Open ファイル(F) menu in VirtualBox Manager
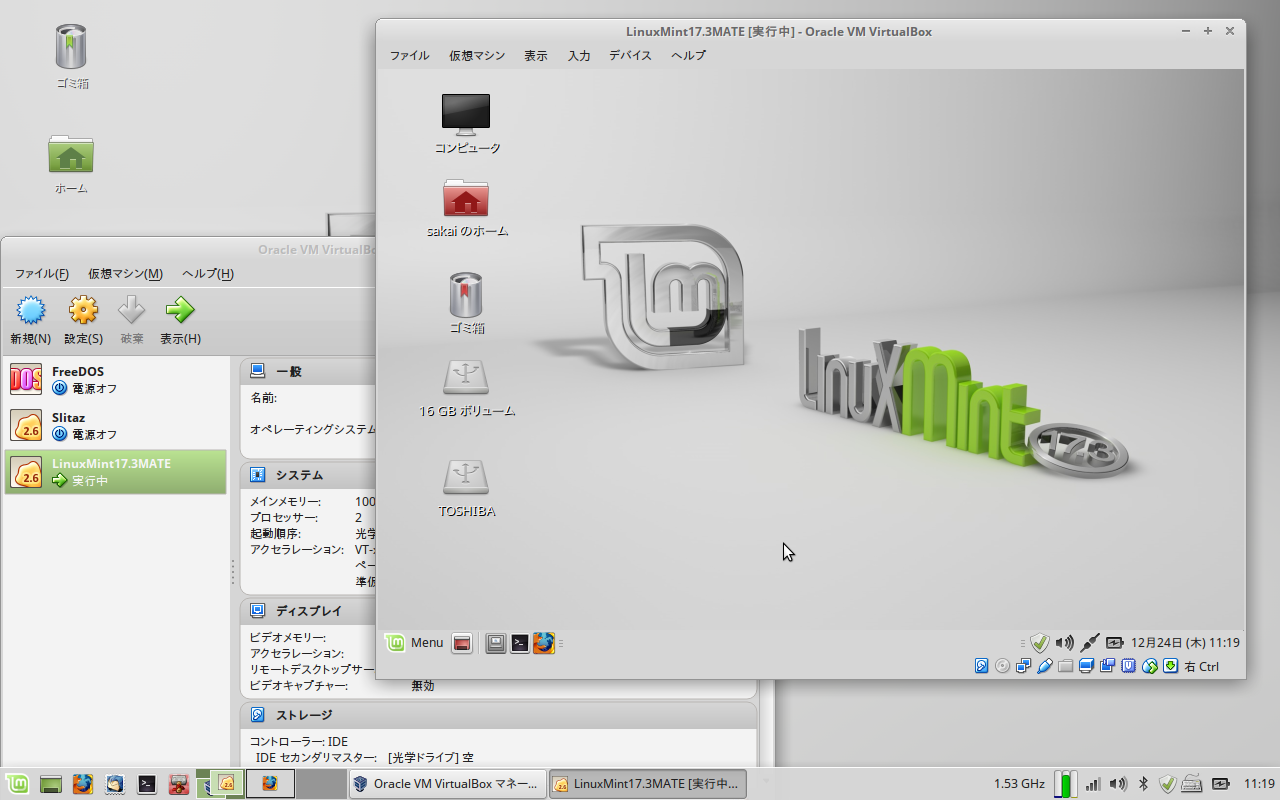 click(42, 274)
